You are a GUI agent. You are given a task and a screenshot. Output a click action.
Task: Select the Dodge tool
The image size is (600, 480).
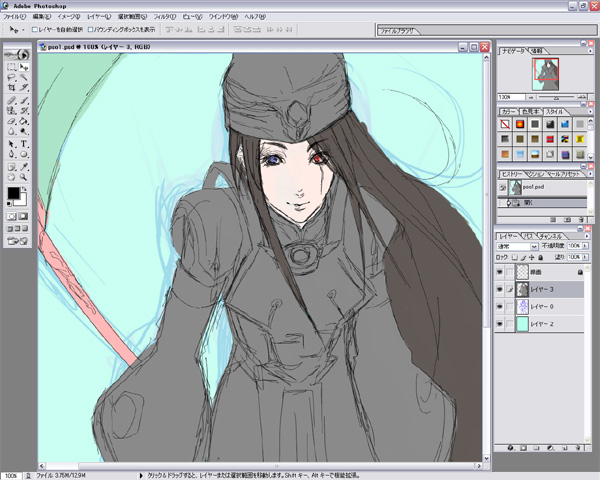24,131
